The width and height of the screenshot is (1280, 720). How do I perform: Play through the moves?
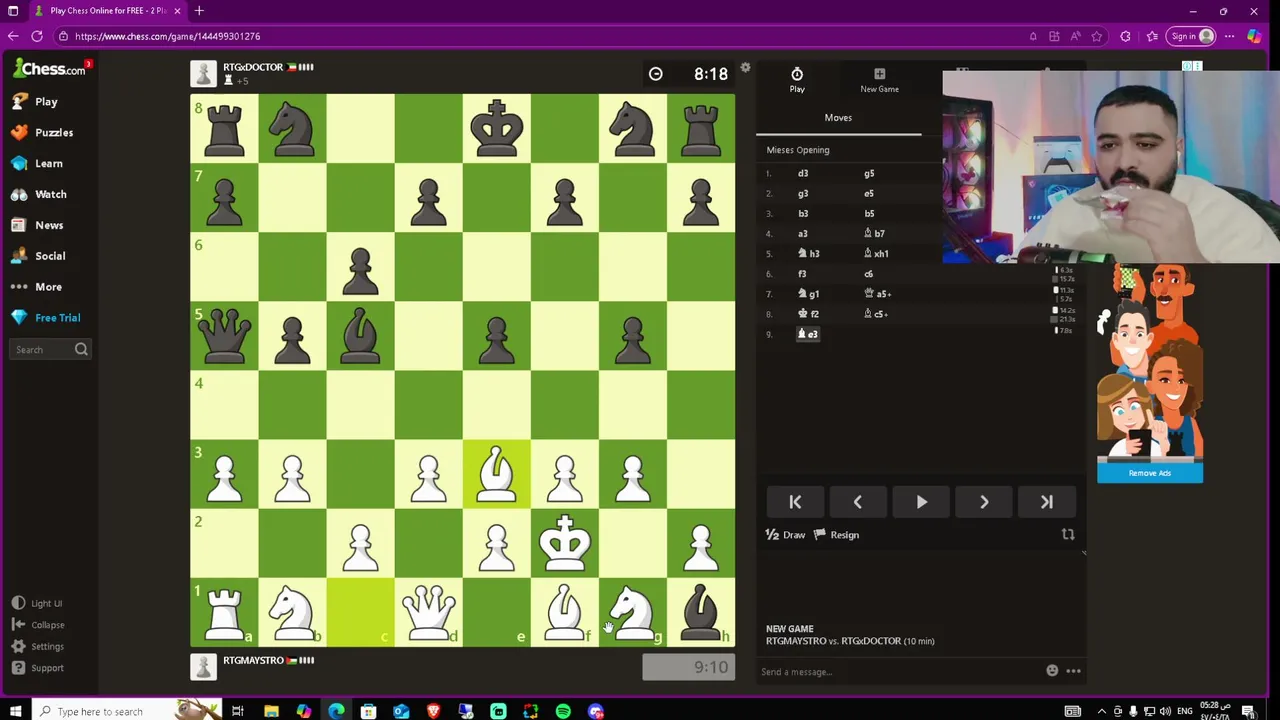921,502
